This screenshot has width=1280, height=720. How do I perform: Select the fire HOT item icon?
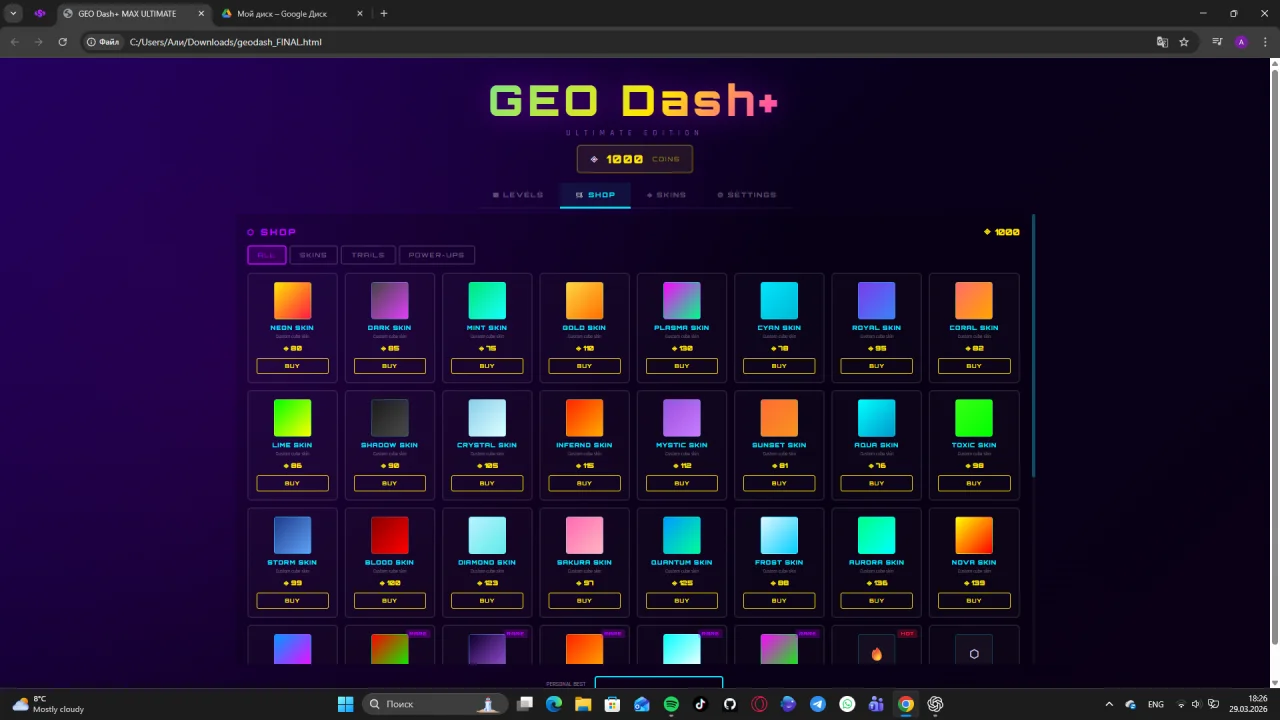point(876,654)
